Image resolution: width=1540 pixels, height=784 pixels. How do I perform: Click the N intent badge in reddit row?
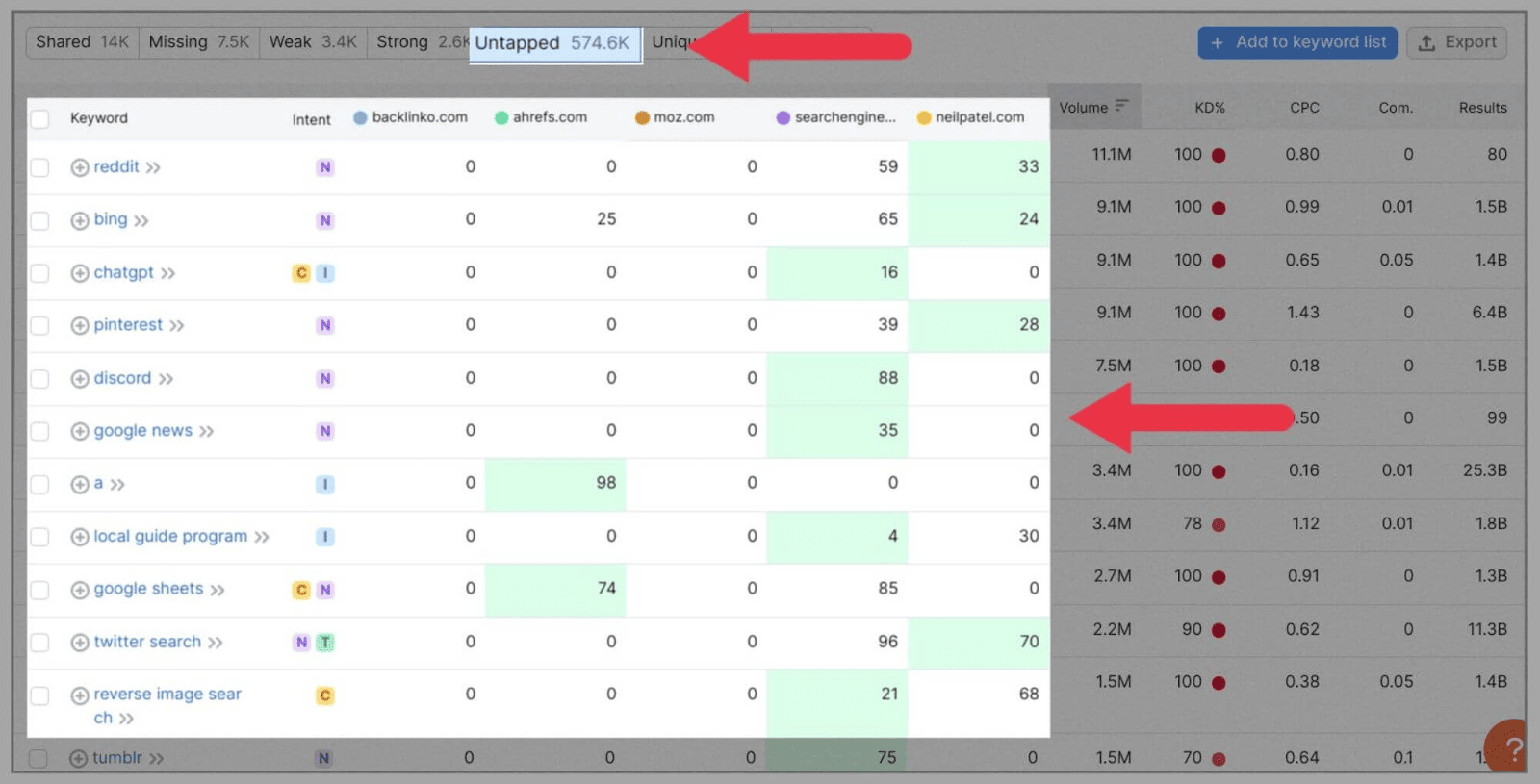pos(325,167)
